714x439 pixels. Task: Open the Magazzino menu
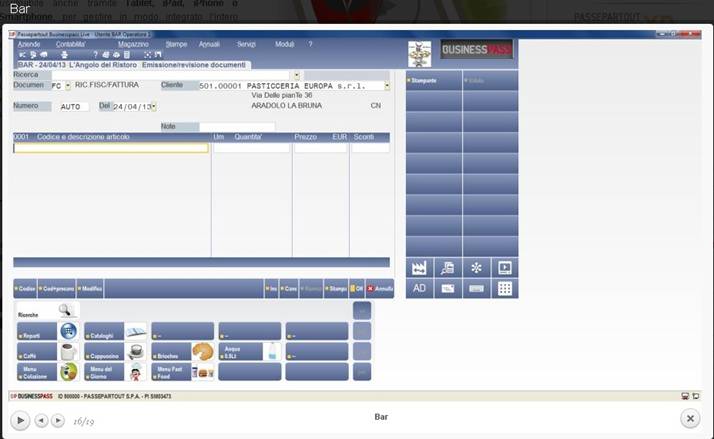point(133,45)
